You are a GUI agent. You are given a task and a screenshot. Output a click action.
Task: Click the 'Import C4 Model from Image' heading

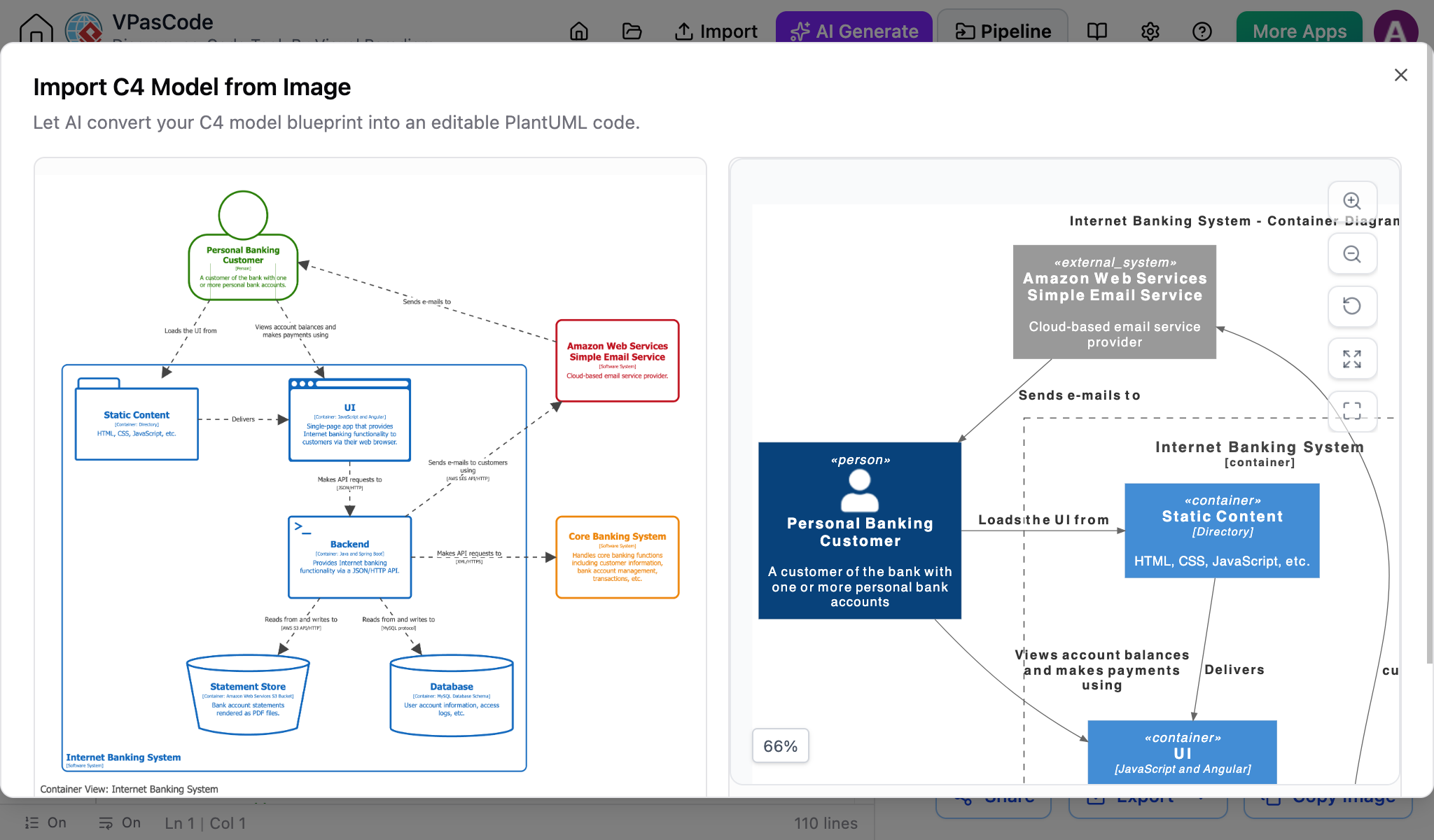192,87
